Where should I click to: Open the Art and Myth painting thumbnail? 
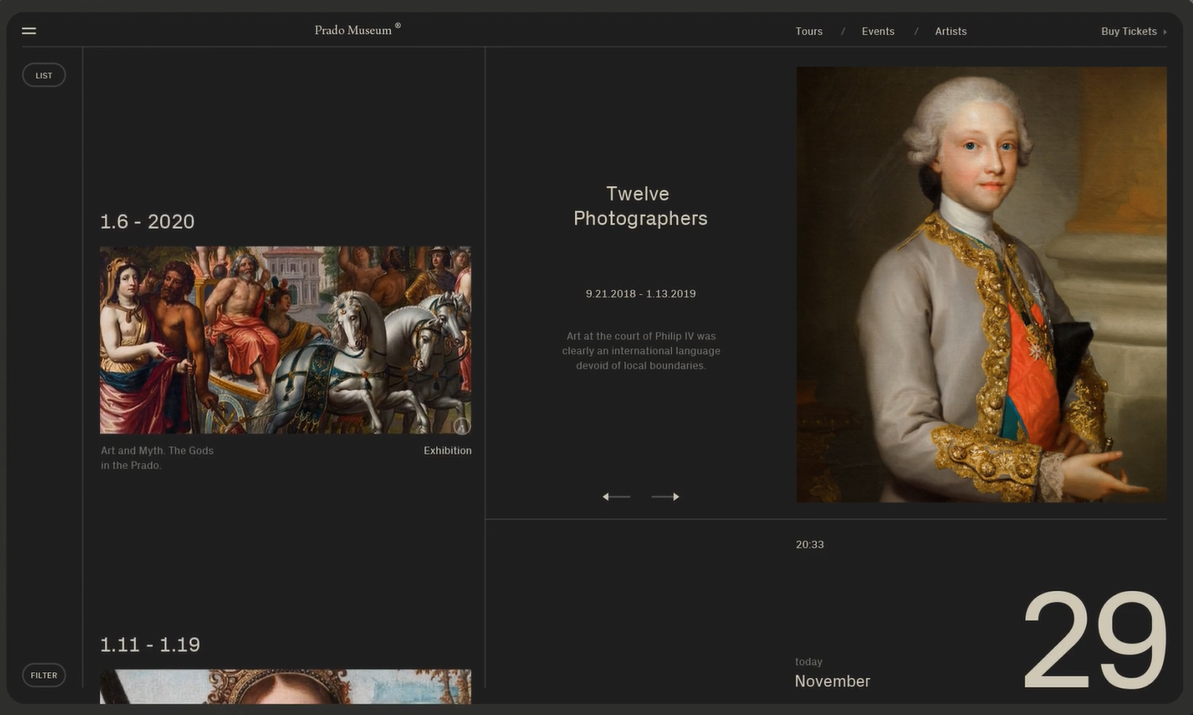[285, 340]
